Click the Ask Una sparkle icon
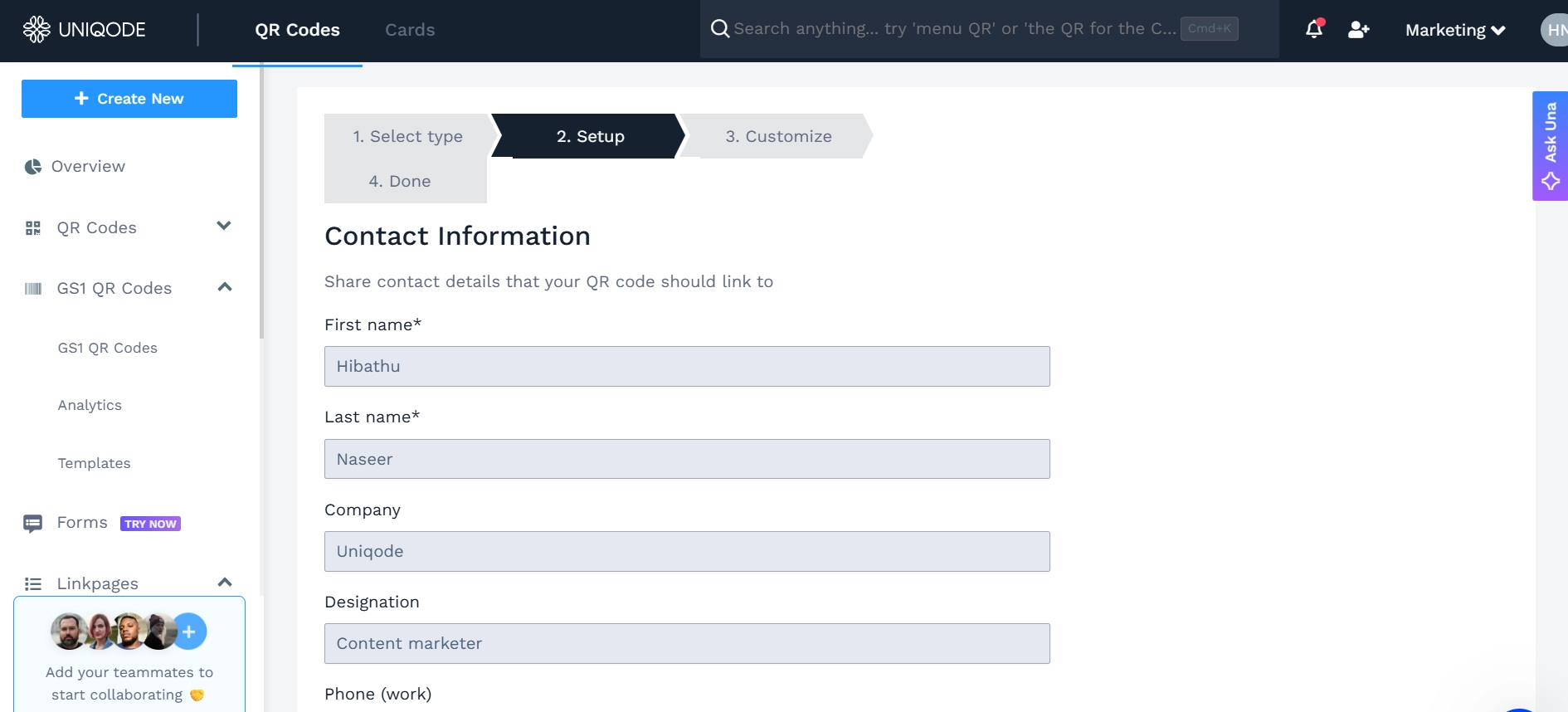Screen dimensions: 1568x712 [1551, 181]
